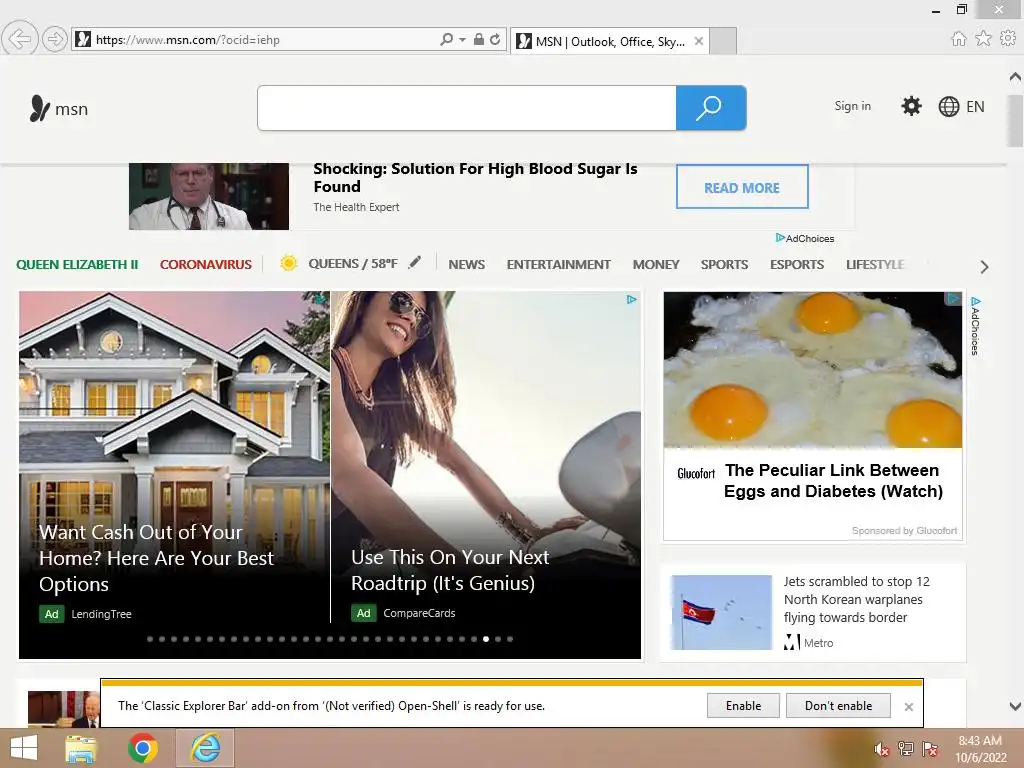Image resolution: width=1024 pixels, height=768 pixels.
Task: Open Favorites using the star icon
Action: pyautogui.click(x=983, y=39)
